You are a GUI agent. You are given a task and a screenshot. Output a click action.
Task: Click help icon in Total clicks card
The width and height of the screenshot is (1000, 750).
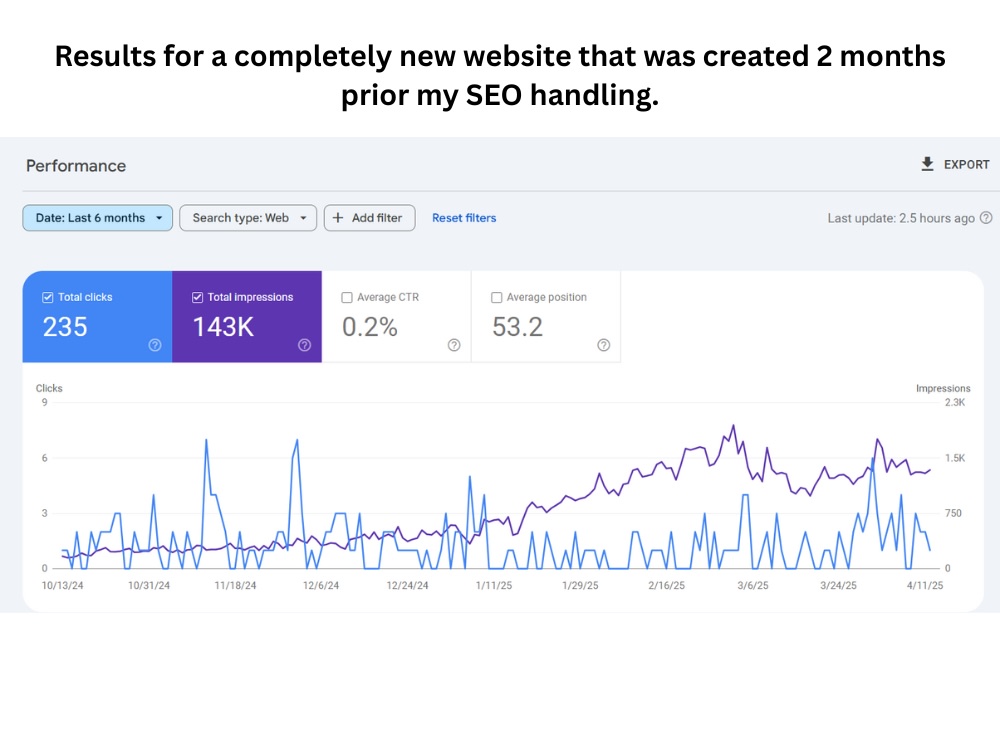click(155, 345)
